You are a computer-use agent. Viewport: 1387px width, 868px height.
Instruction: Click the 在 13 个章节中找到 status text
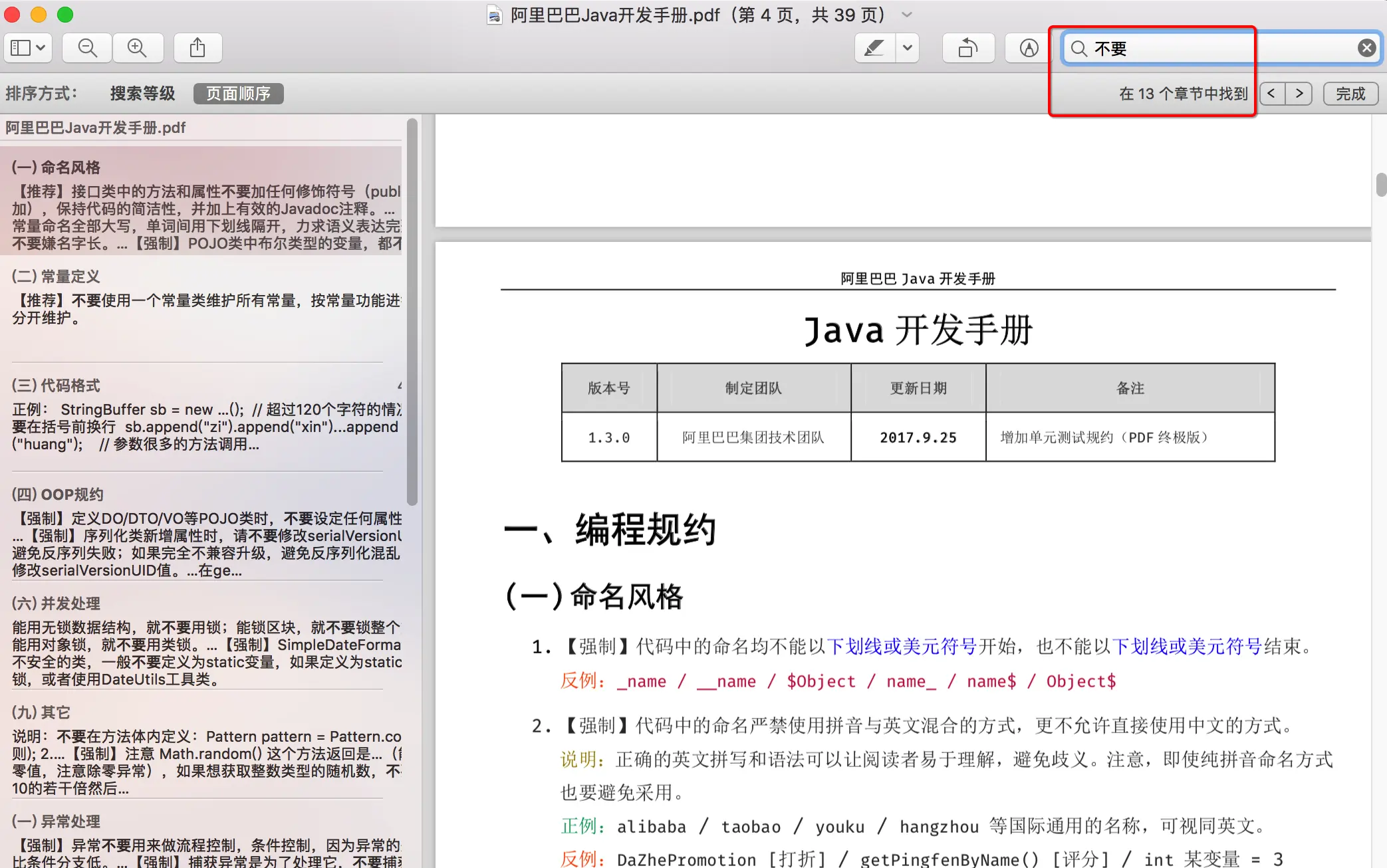point(1184,94)
